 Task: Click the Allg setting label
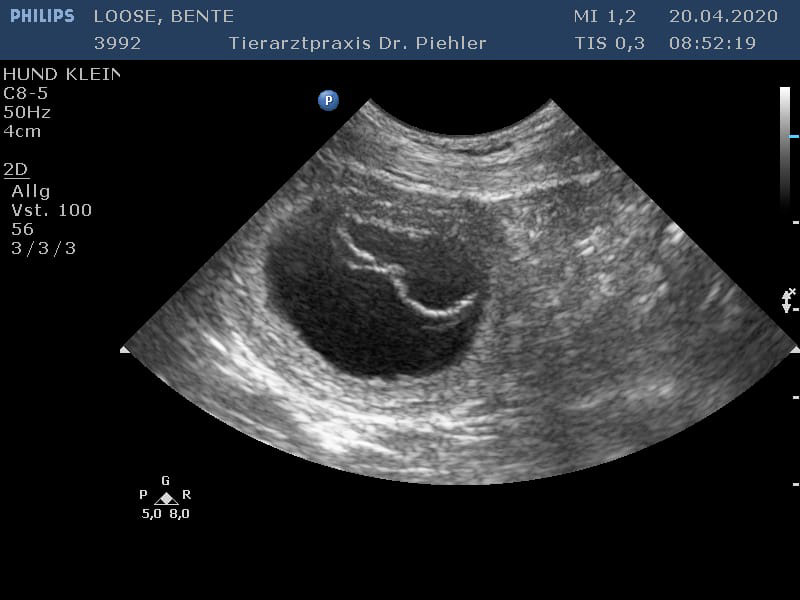pyautogui.click(x=31, y=192)
